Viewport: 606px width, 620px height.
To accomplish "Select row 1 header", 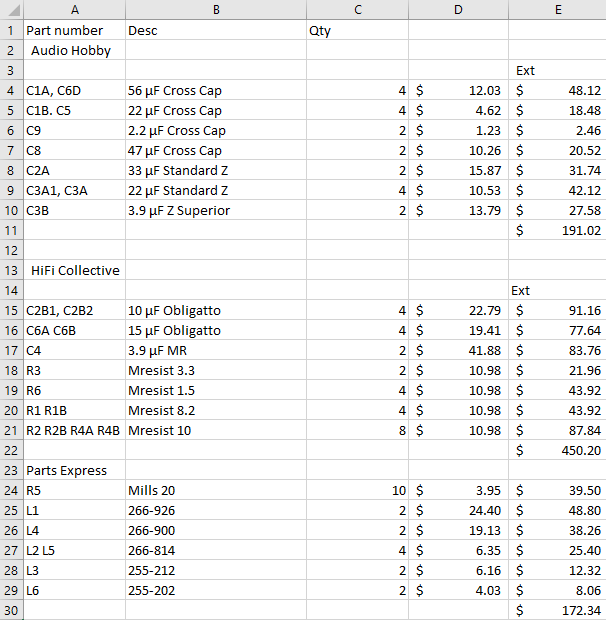I will (x=11, y=30).
